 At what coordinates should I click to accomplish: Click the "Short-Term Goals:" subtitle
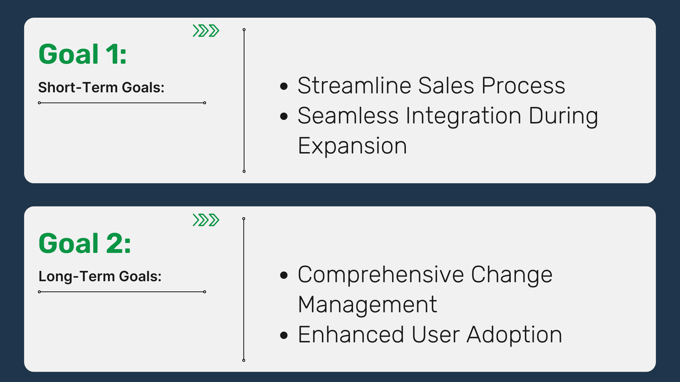(x=101, y=87)
